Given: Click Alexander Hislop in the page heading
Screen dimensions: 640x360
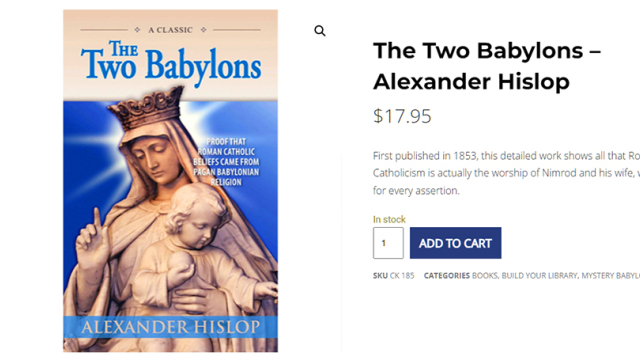Looking at the screenshot, I should coord(471,81).
